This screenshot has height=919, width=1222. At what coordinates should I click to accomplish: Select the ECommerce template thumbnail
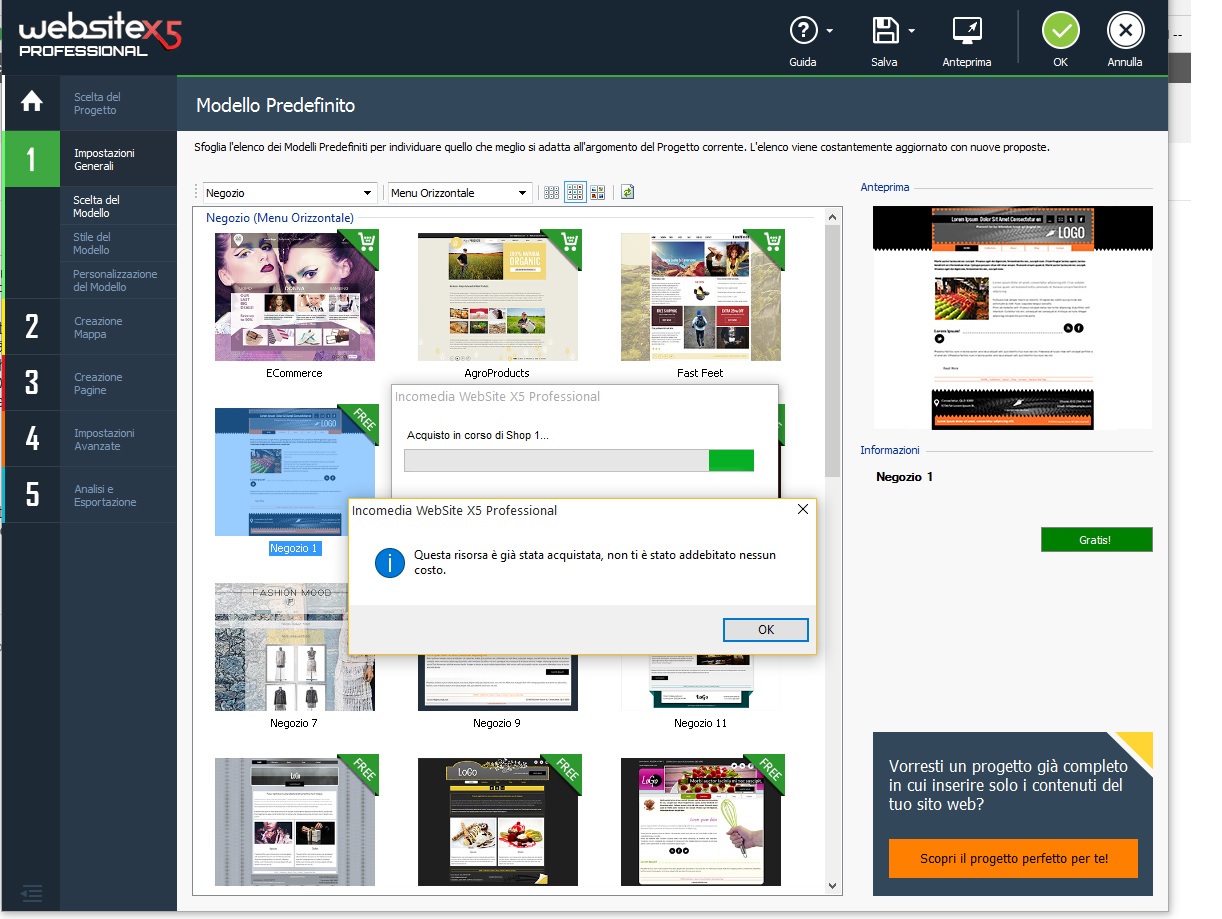coord(295,296)
